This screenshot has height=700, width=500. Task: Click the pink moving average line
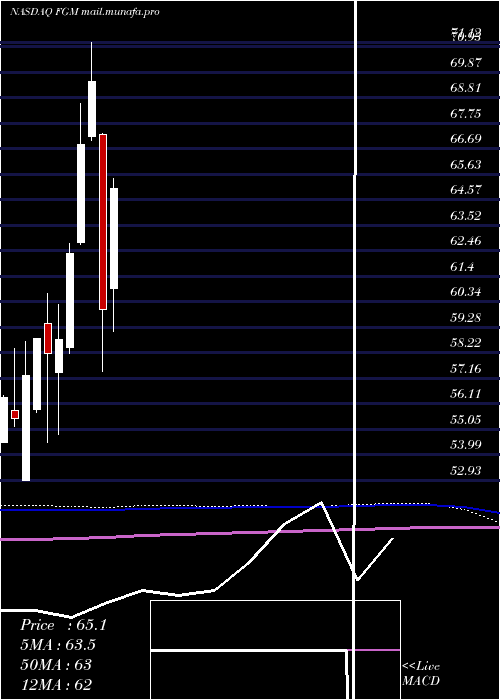click(x=250, y=533)
